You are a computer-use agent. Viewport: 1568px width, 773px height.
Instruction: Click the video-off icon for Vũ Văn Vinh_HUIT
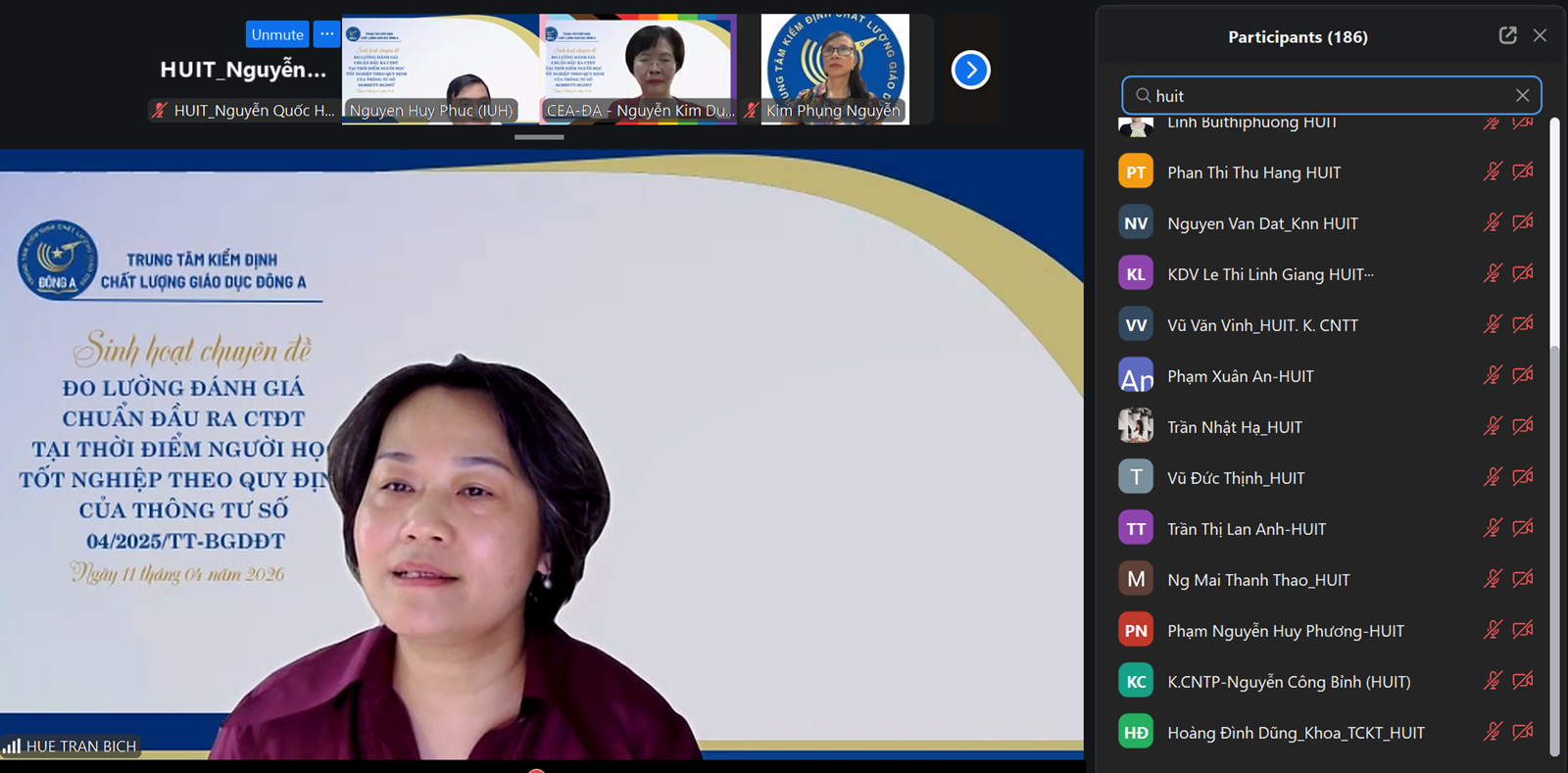pos(1523,324)
